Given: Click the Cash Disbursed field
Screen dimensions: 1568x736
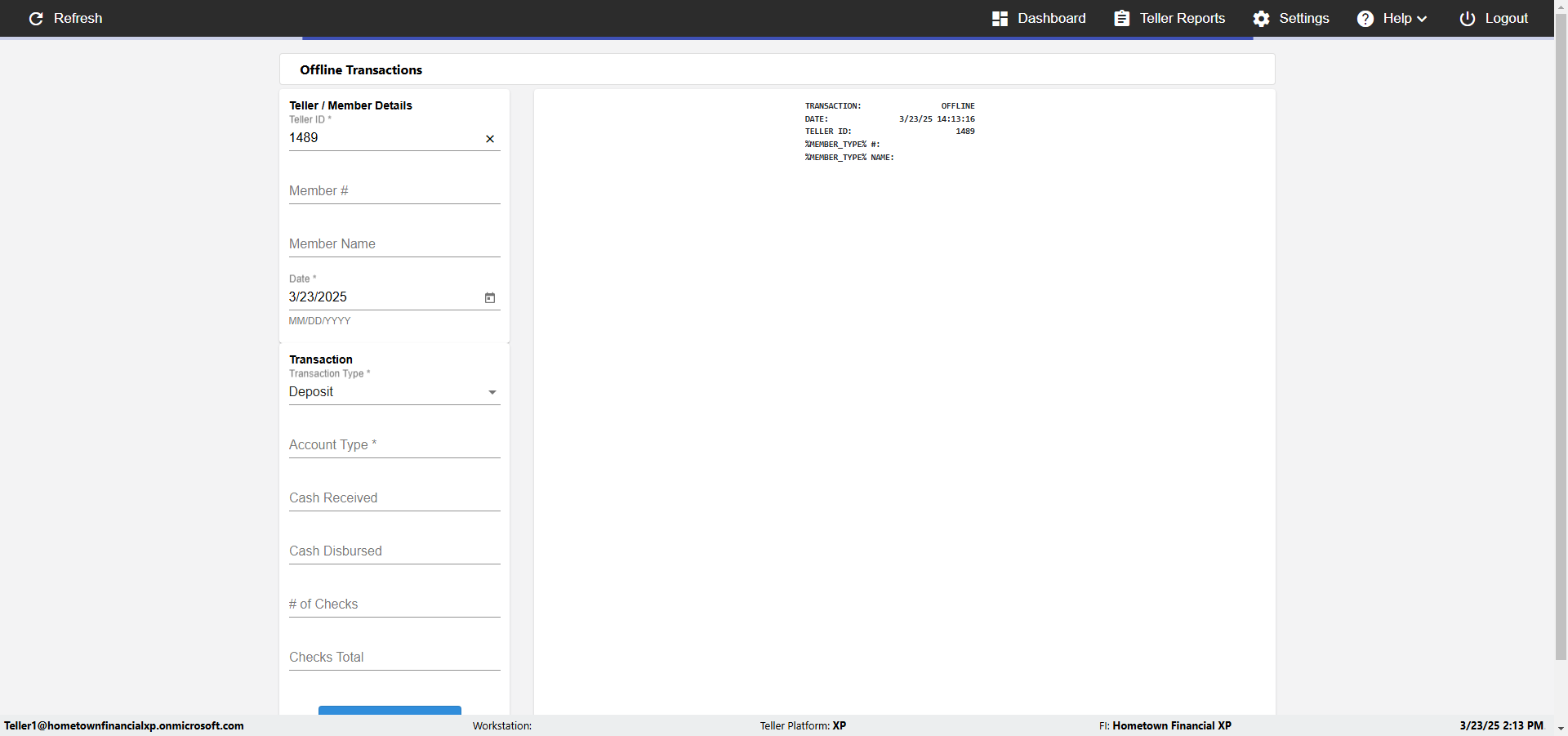Looking at the screenshot, I should (x=394, y=551).
